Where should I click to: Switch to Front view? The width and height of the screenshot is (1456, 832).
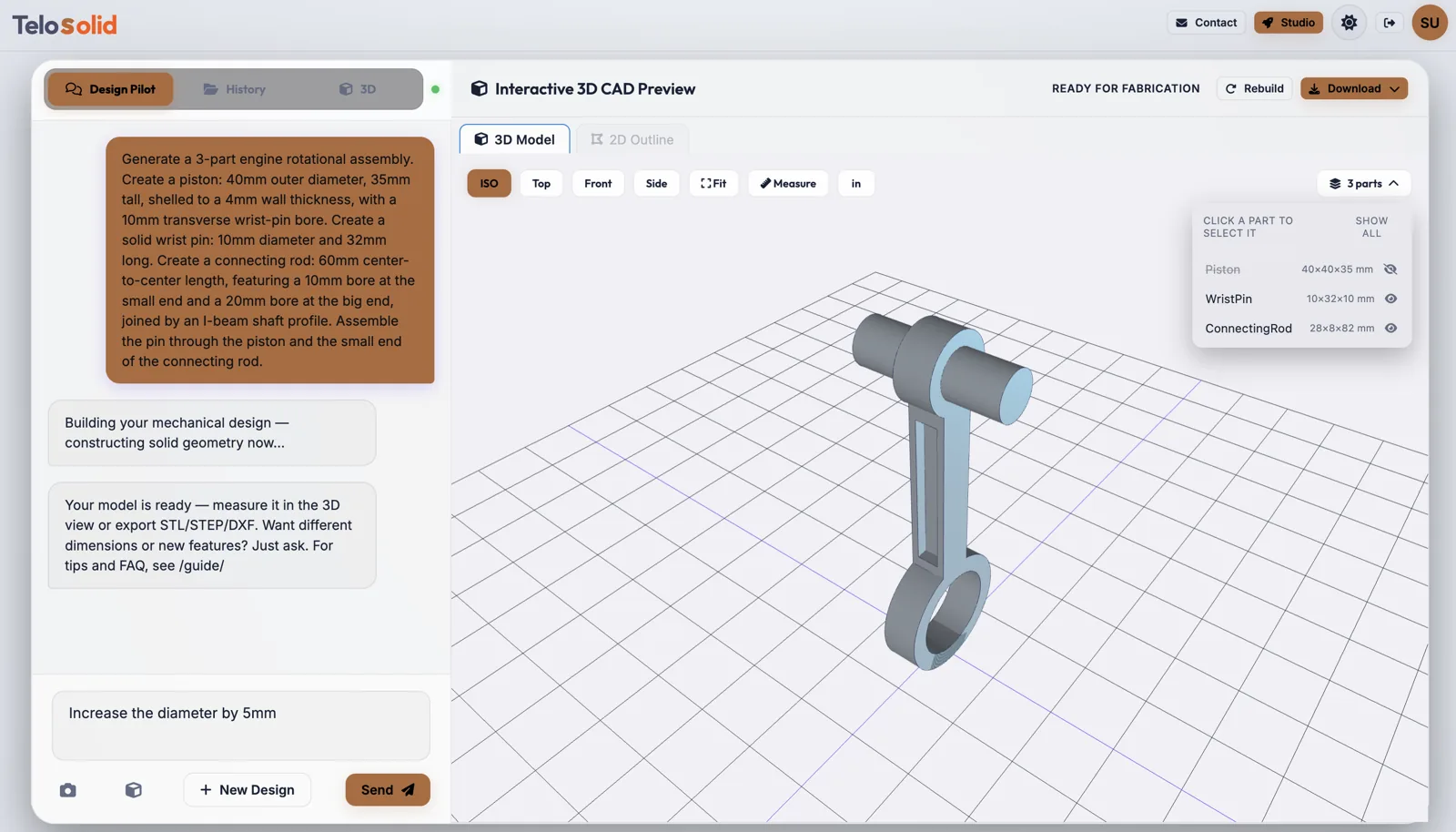[x=598, y=183]
